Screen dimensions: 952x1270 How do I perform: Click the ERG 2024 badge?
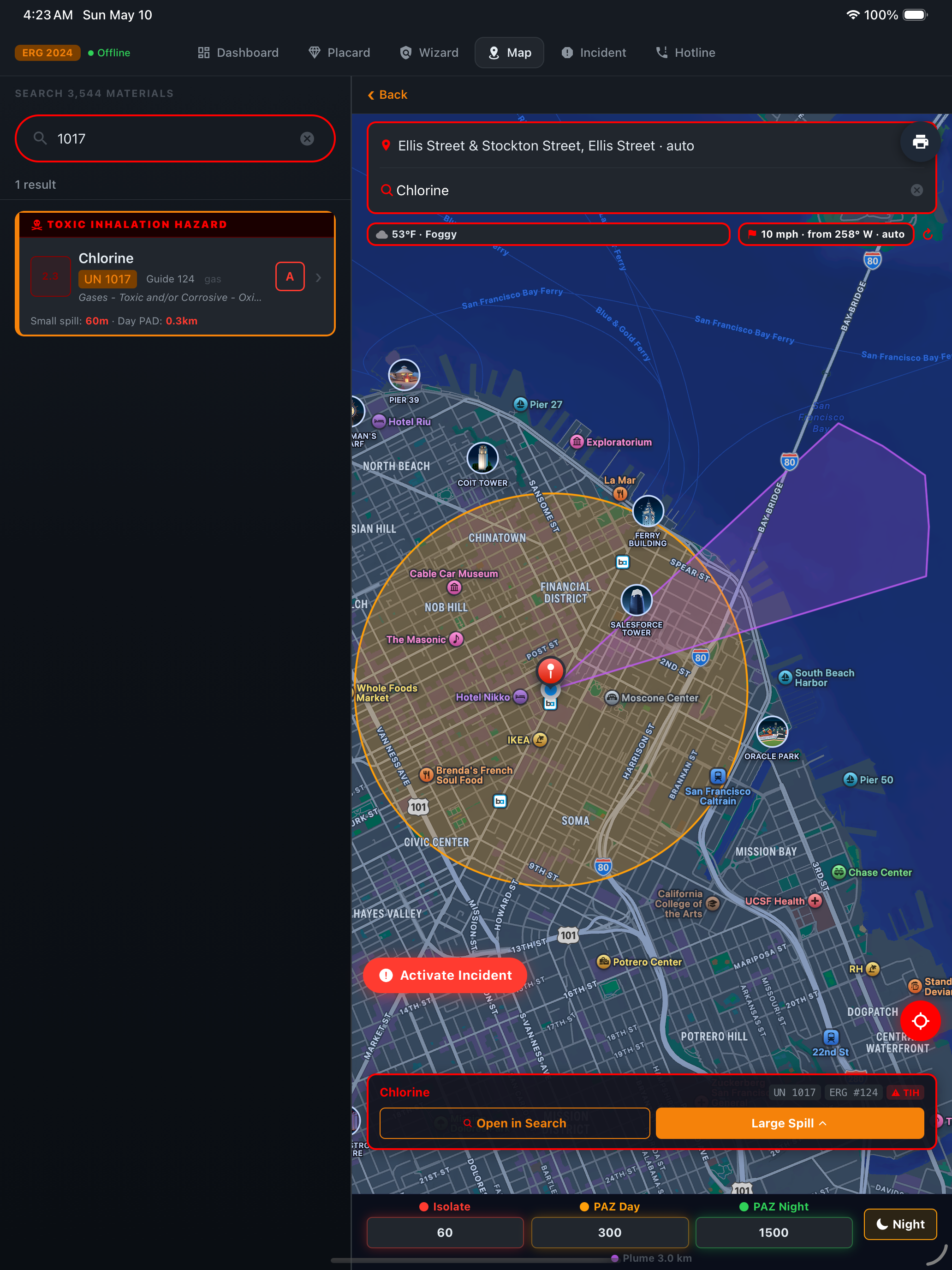pos(48,53)
